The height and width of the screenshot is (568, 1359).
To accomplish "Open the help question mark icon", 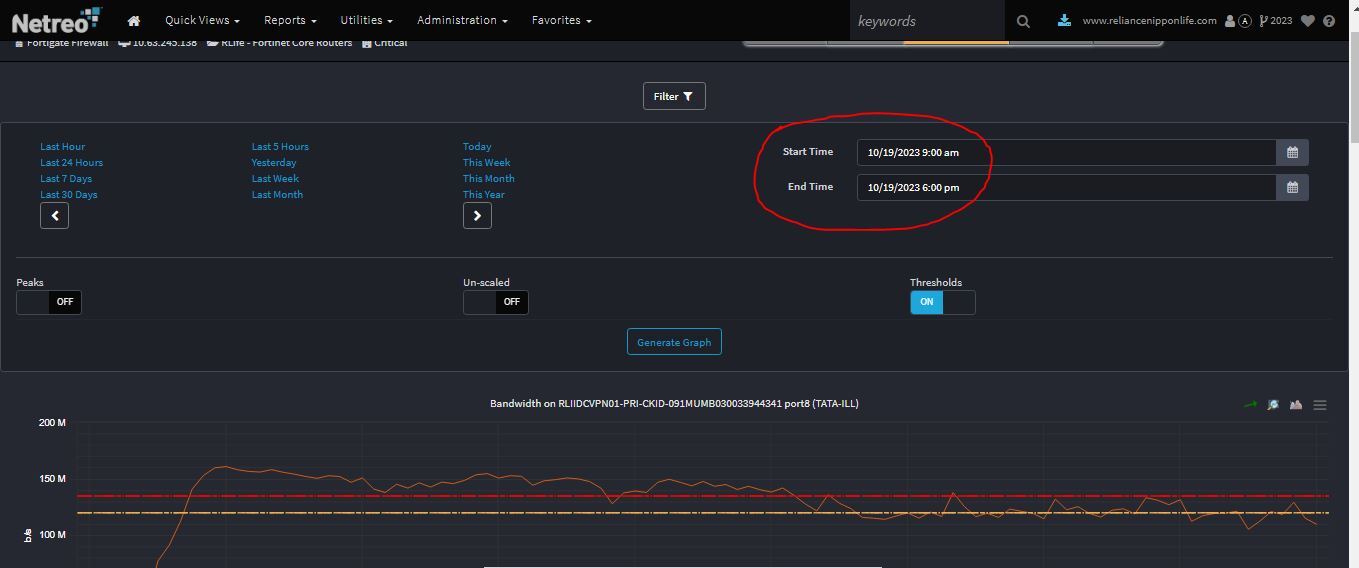I will (x=1329, y=21).
